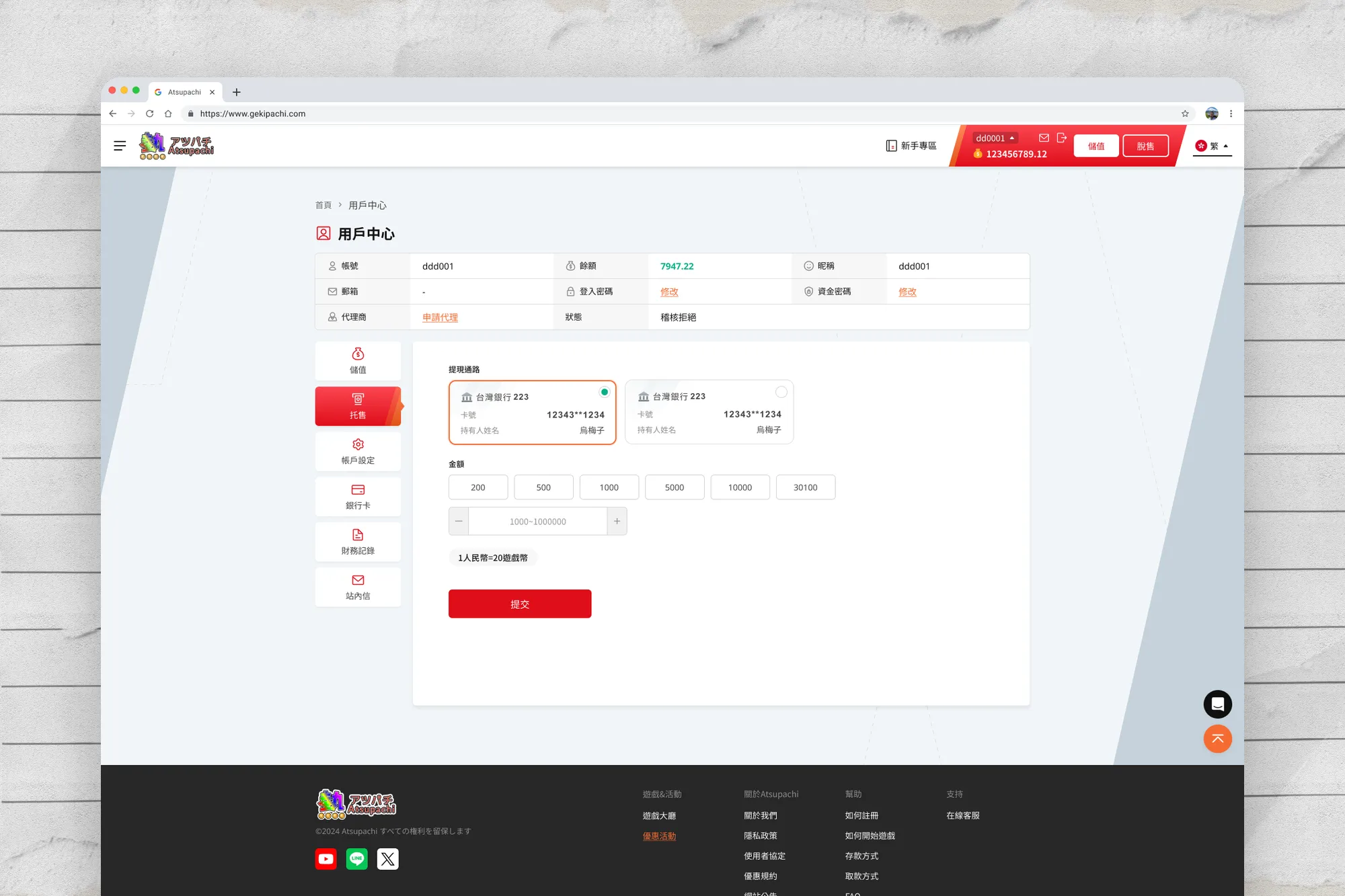
Task: Open footer link 如何開始遊戲
Action: (x=870, y=836)
